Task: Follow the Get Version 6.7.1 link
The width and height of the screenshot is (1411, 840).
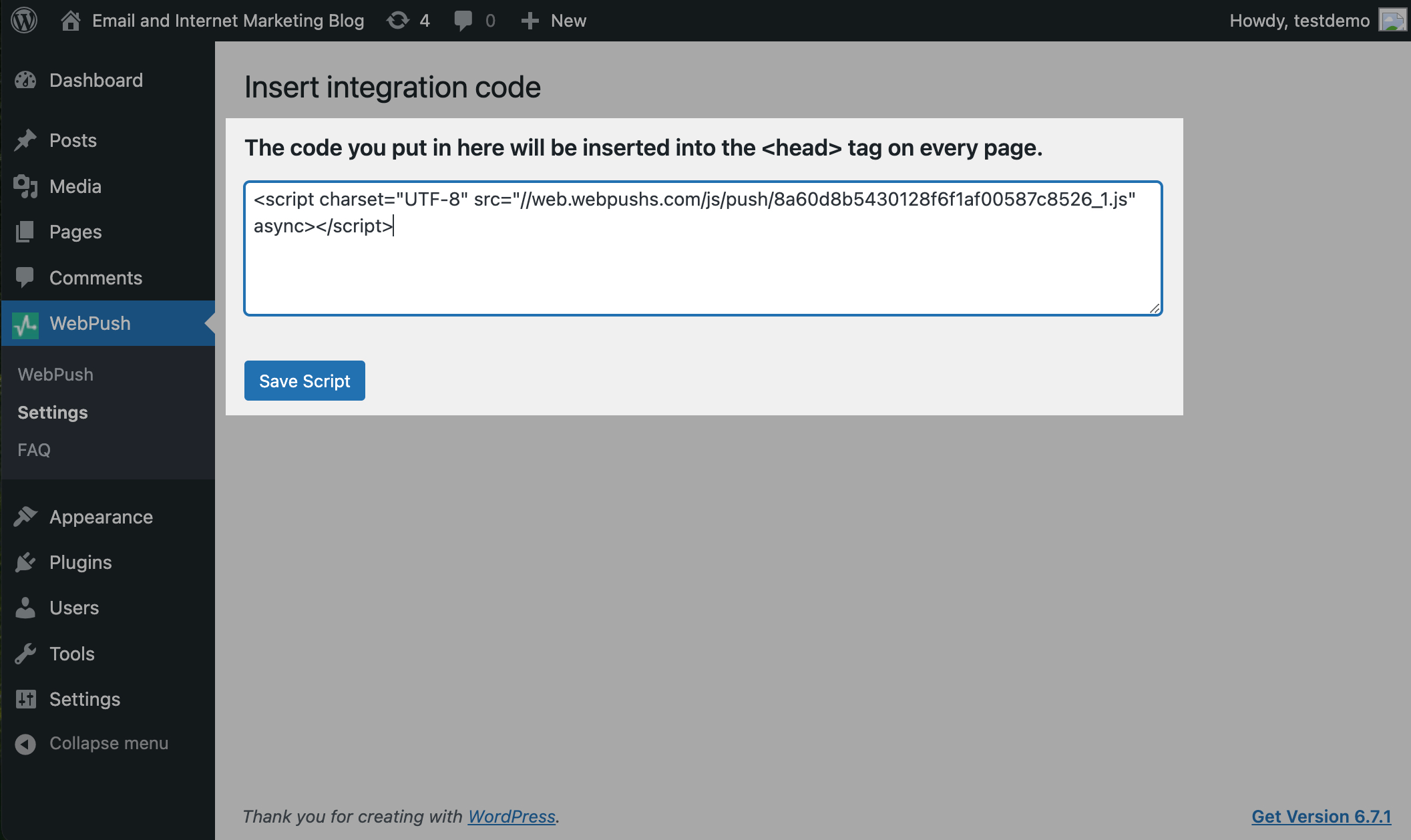Action: (1321, 816)
